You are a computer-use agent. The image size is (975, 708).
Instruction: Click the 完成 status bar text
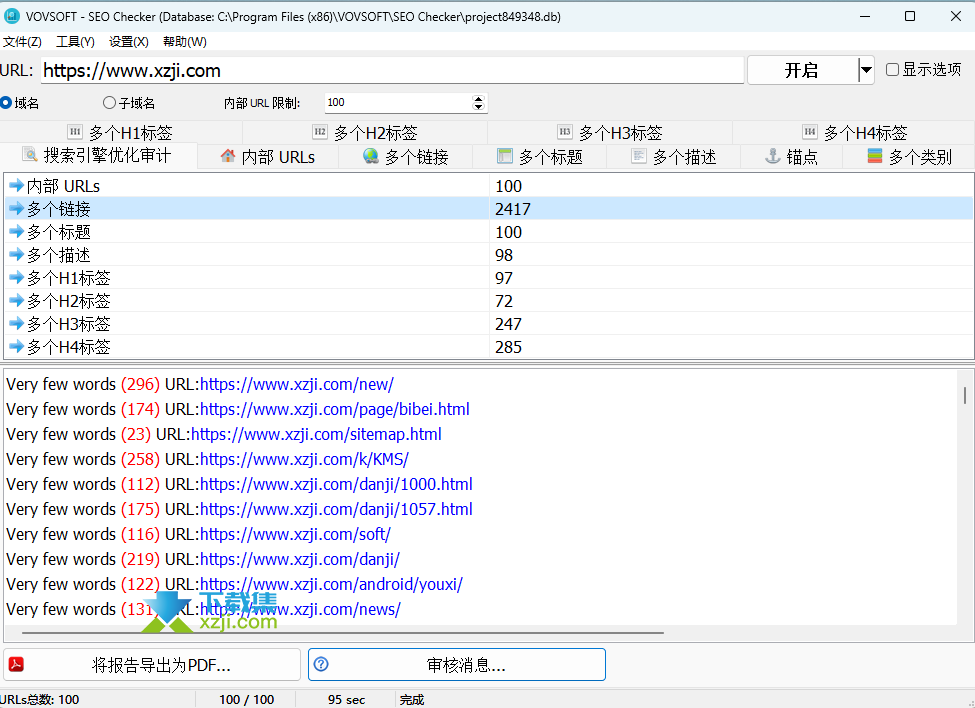point(412,699)
